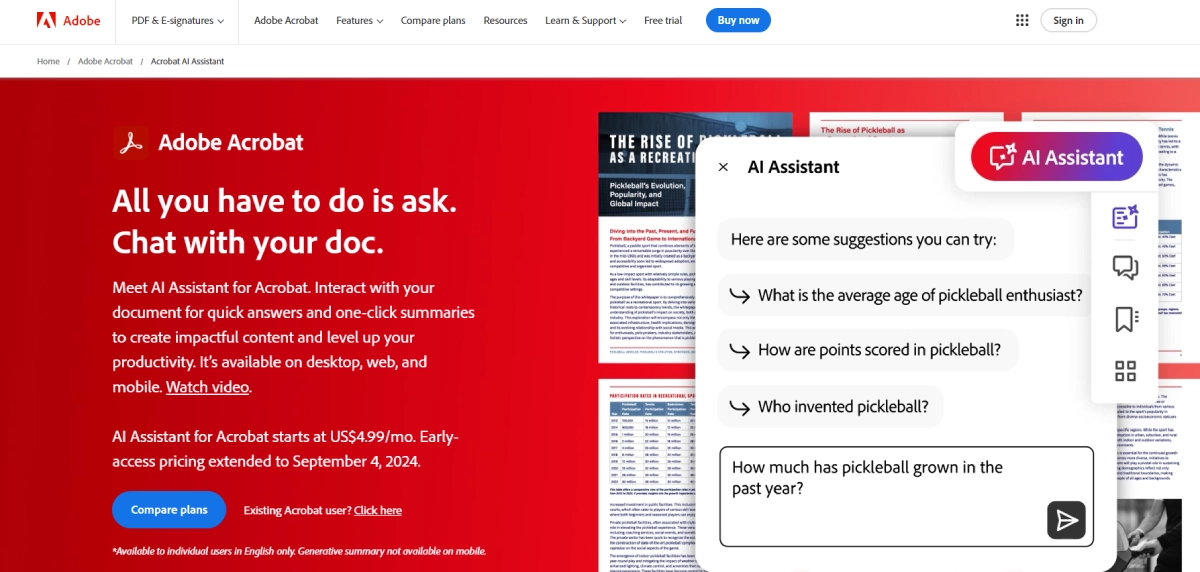Viewport: 1200px width, 572px height.
Task: Click the blue Compare plans button
Action: (169, 510)
